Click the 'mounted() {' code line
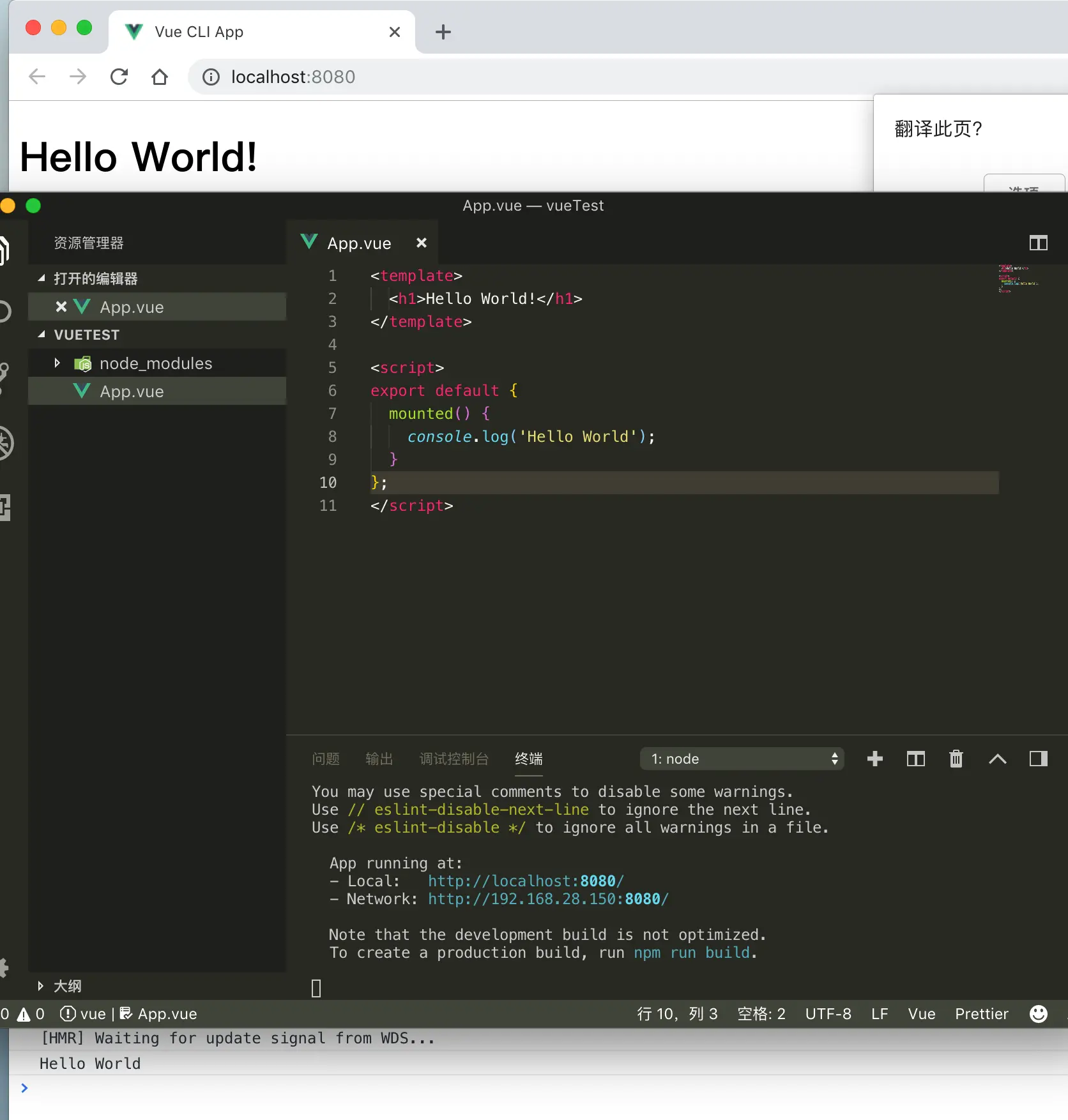Image resolution: width=1068 pixels, height=1120 pixels. coord(439,414)
